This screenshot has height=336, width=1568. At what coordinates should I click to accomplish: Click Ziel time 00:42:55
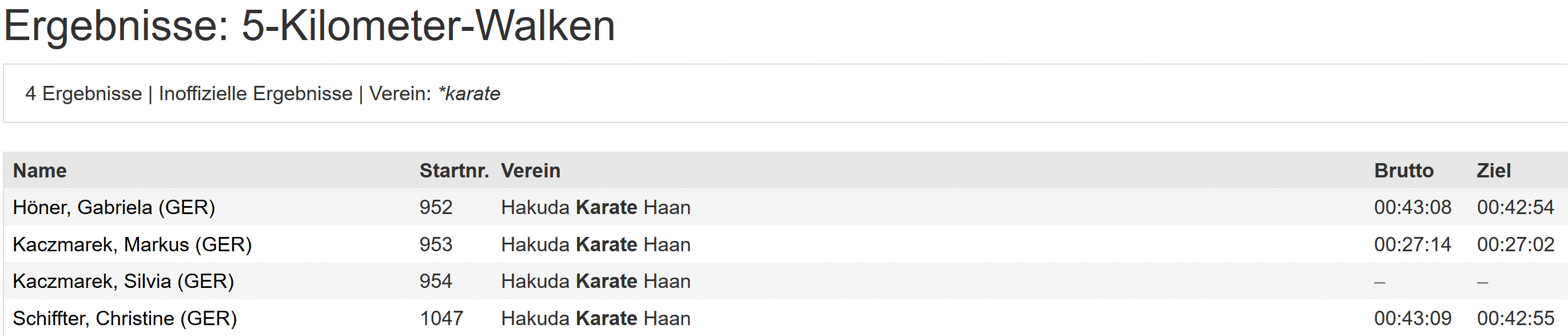pos(1515,318)
